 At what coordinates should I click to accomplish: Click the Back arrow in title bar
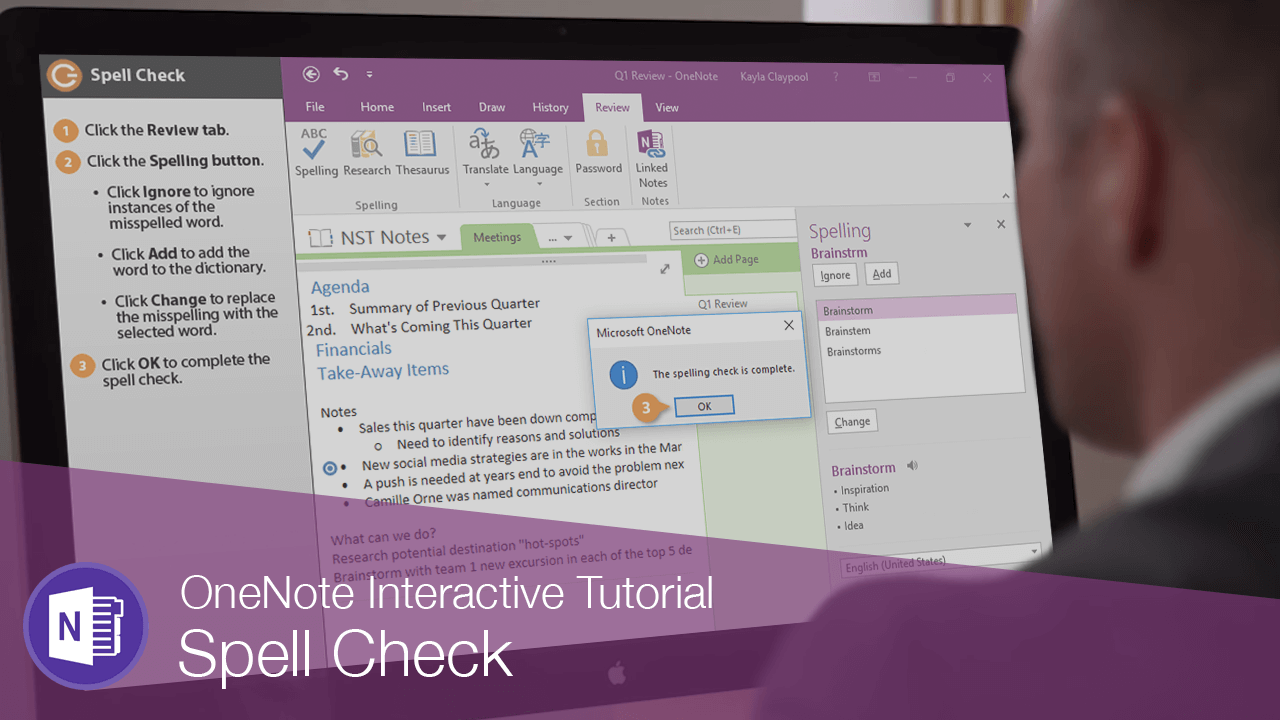311,74
